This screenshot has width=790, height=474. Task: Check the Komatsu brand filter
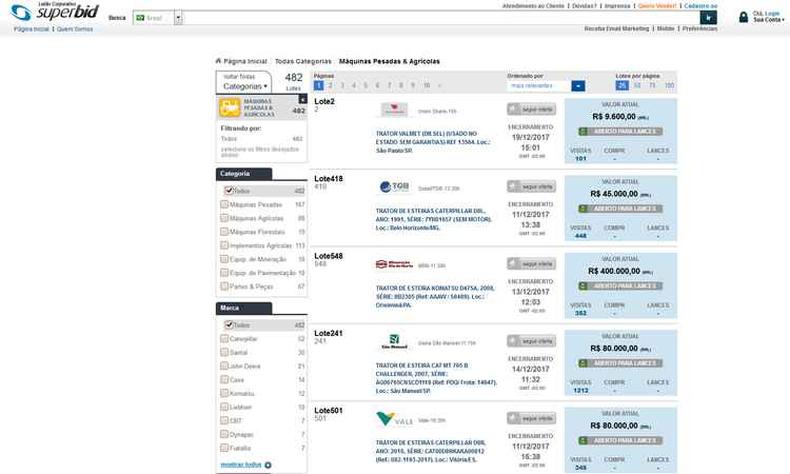[x=224, y=393]
